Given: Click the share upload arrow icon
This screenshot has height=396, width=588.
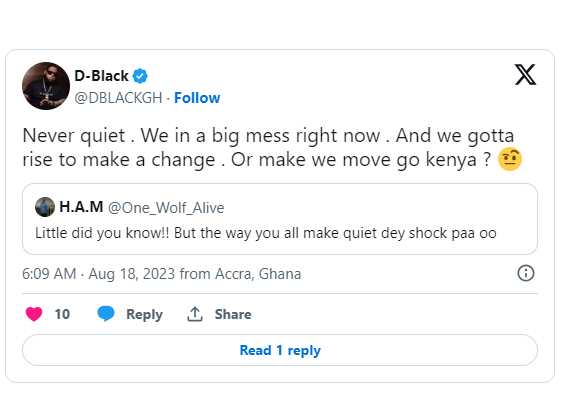Looking at the screenshot, I should (x=195, y=314).
